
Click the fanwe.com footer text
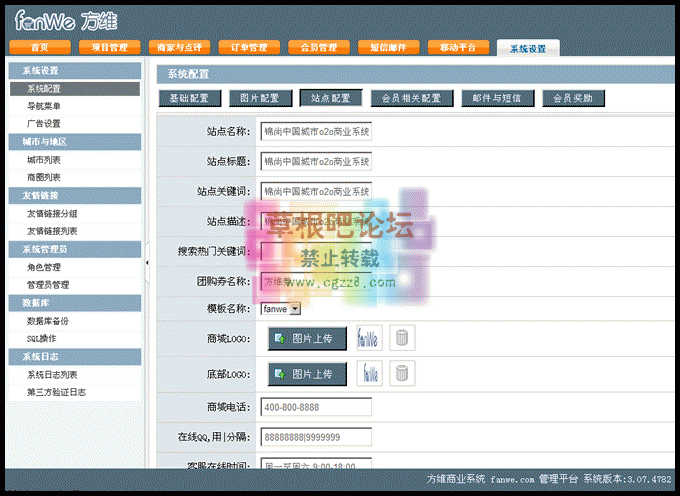pyautogui.click(x=512, y=480)
